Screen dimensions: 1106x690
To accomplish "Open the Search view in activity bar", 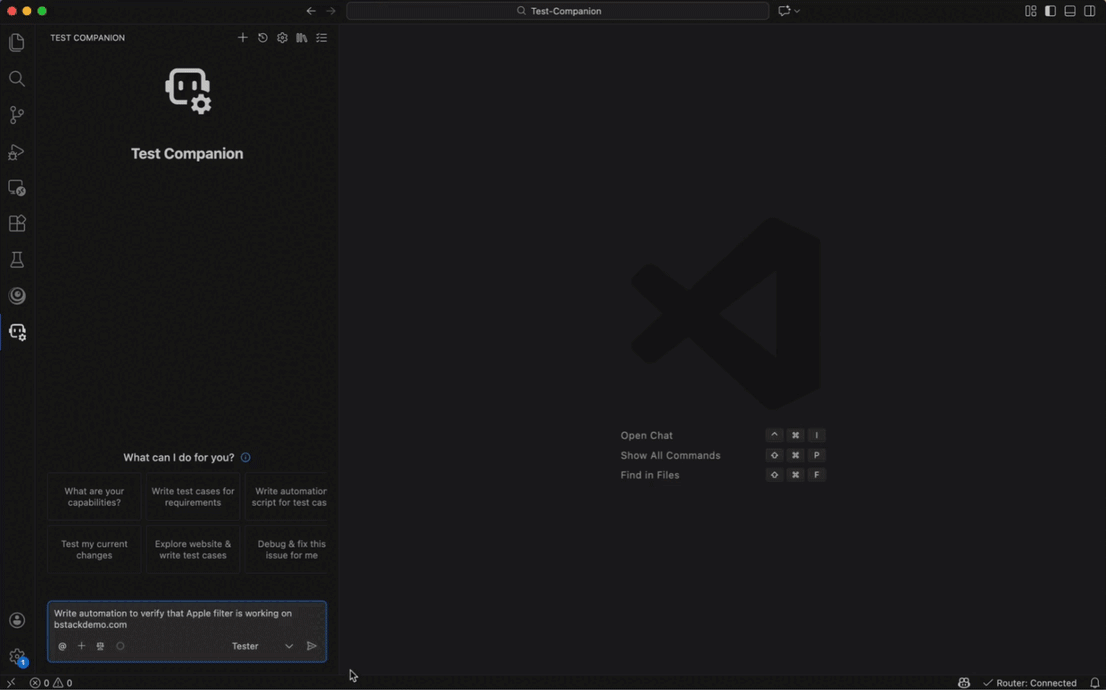I will click(x=17, y=79).
